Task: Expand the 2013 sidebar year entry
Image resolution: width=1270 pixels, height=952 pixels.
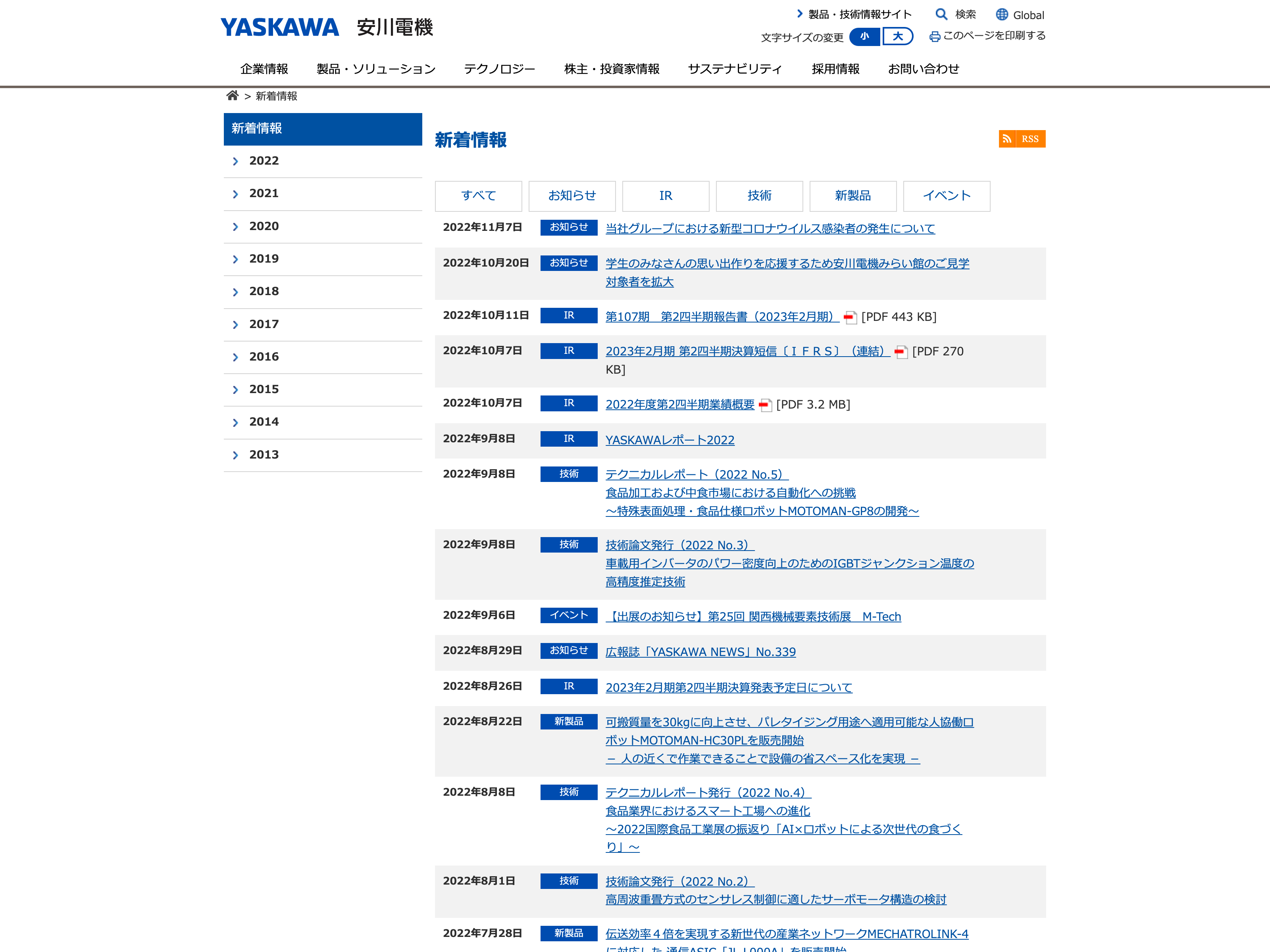Action: click(x=264, y=455)
